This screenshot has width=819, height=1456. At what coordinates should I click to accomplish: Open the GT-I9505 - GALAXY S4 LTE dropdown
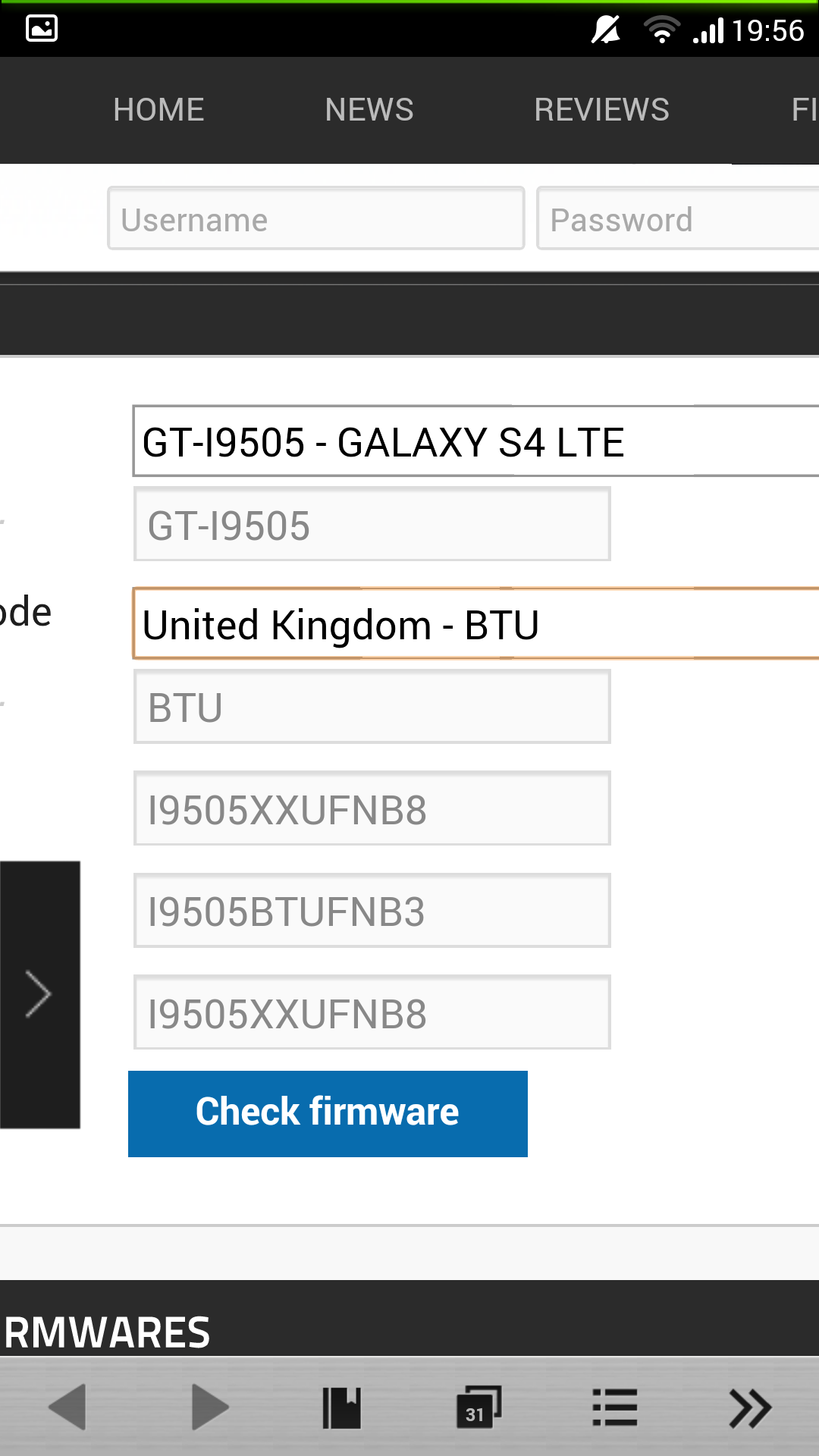click(476, 441)
